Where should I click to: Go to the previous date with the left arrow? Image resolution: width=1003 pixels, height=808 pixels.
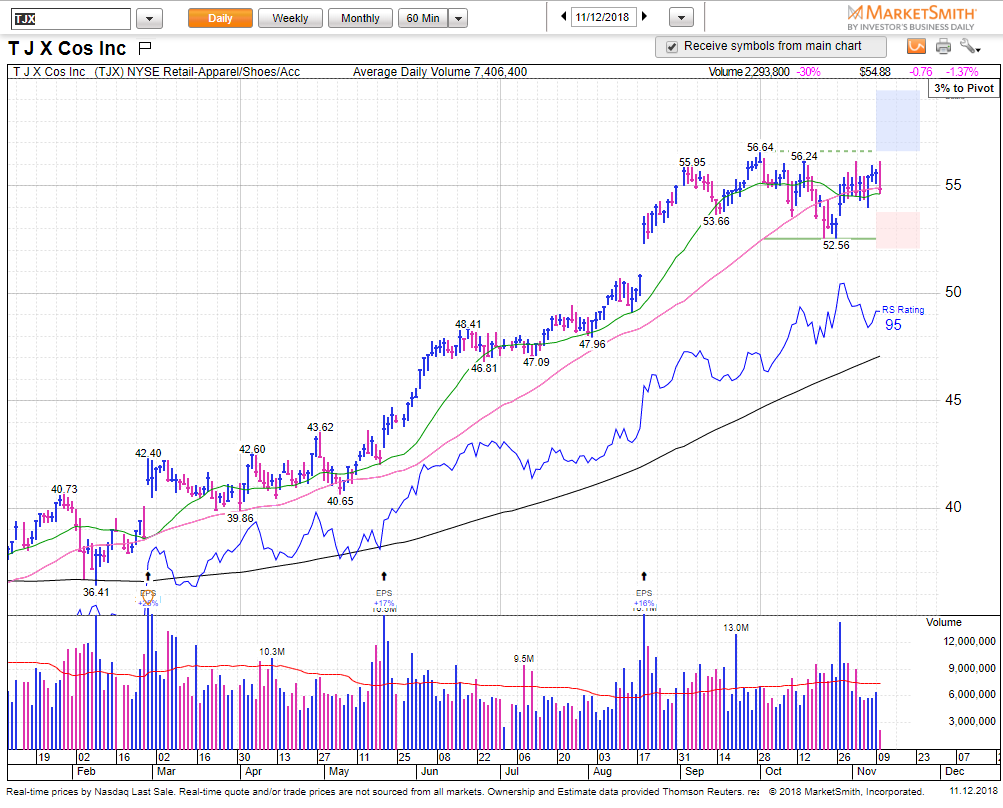[x=564, y=17]
